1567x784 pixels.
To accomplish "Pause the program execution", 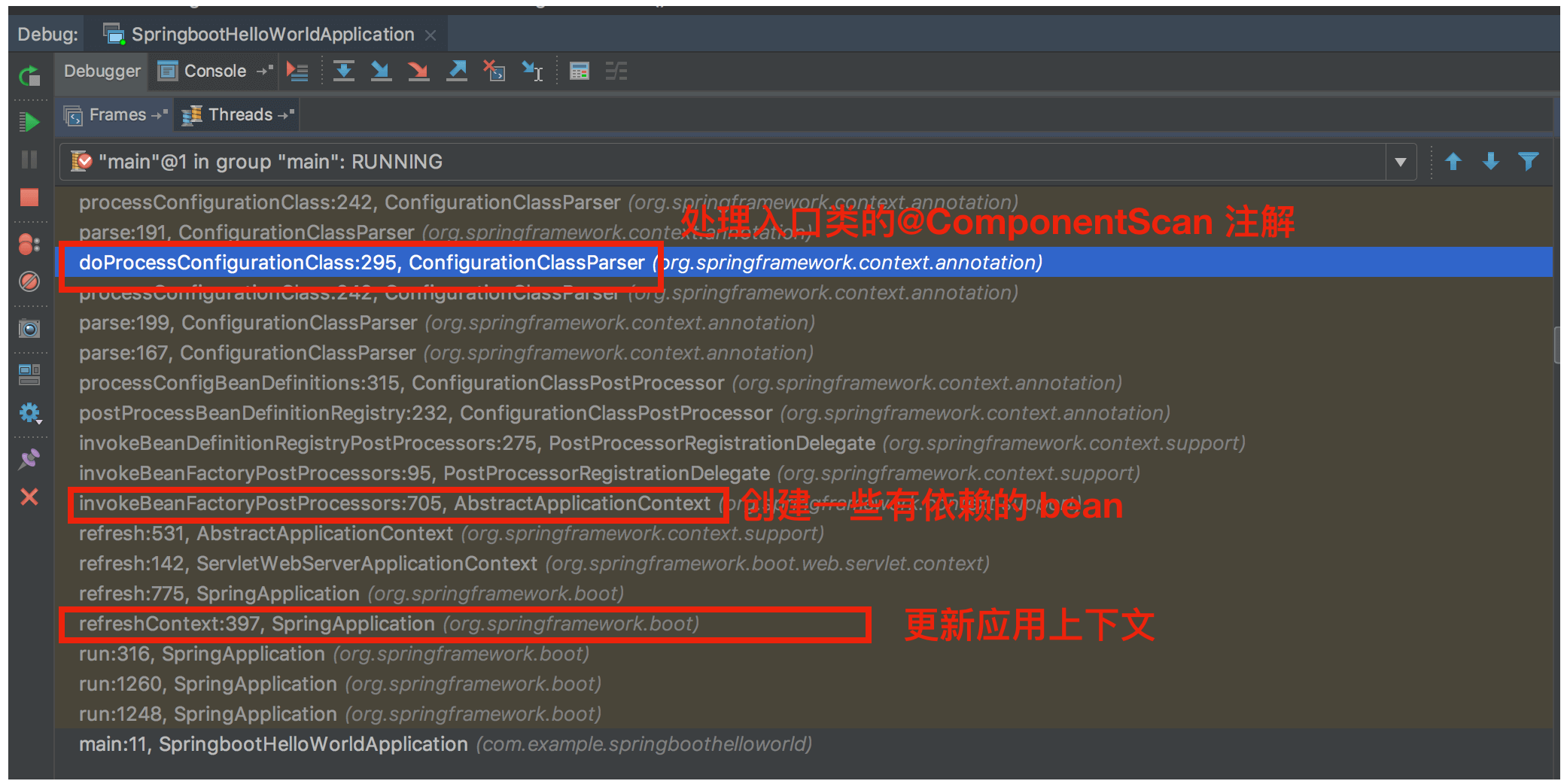I will (x=29, y=160).
